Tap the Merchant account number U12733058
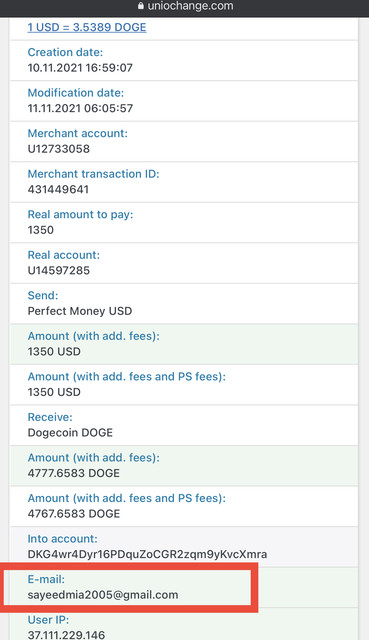 click(59, 149)
